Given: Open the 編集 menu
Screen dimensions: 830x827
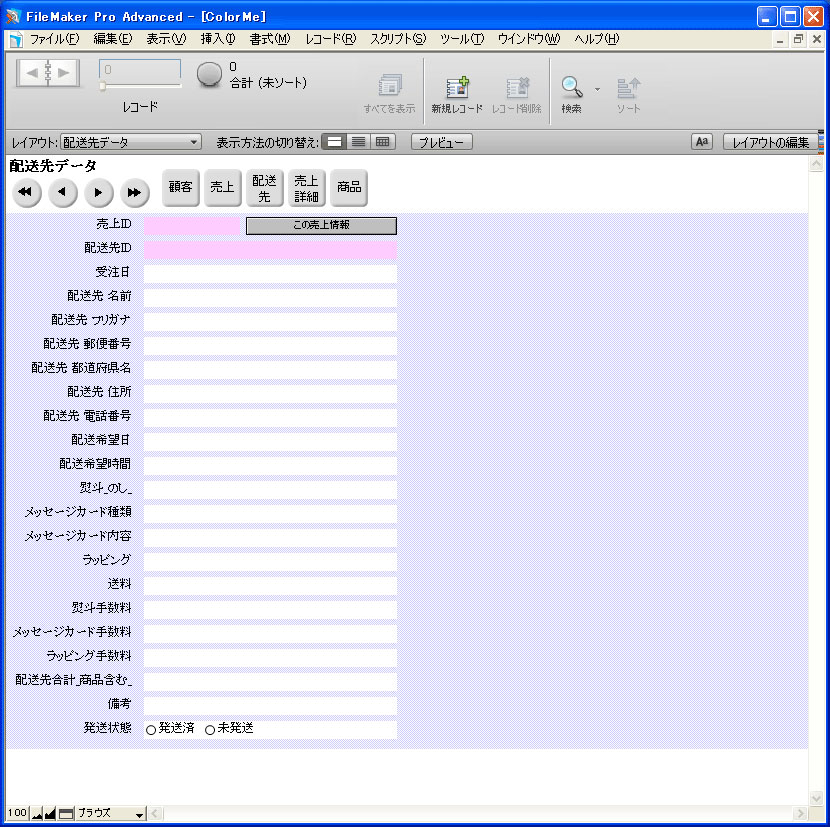Looking at the screenshot, I should tap(113, 39).
